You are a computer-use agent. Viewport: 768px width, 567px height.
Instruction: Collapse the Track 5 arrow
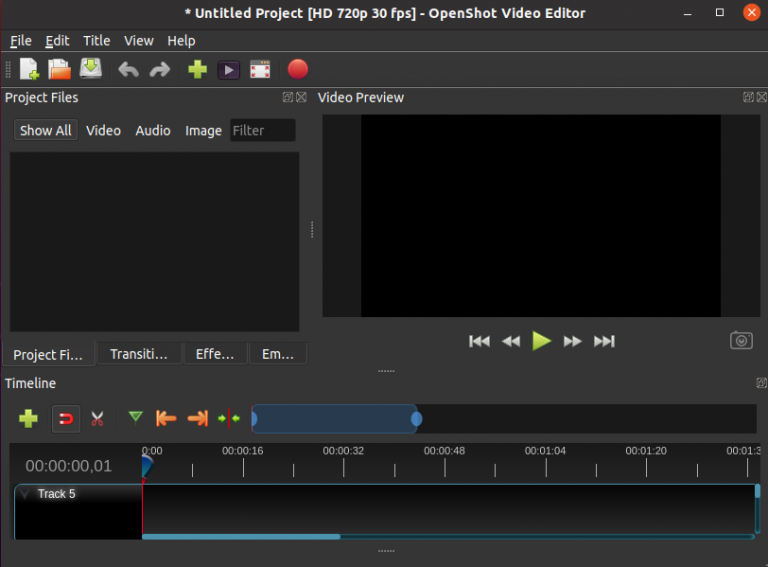(25, 494)
